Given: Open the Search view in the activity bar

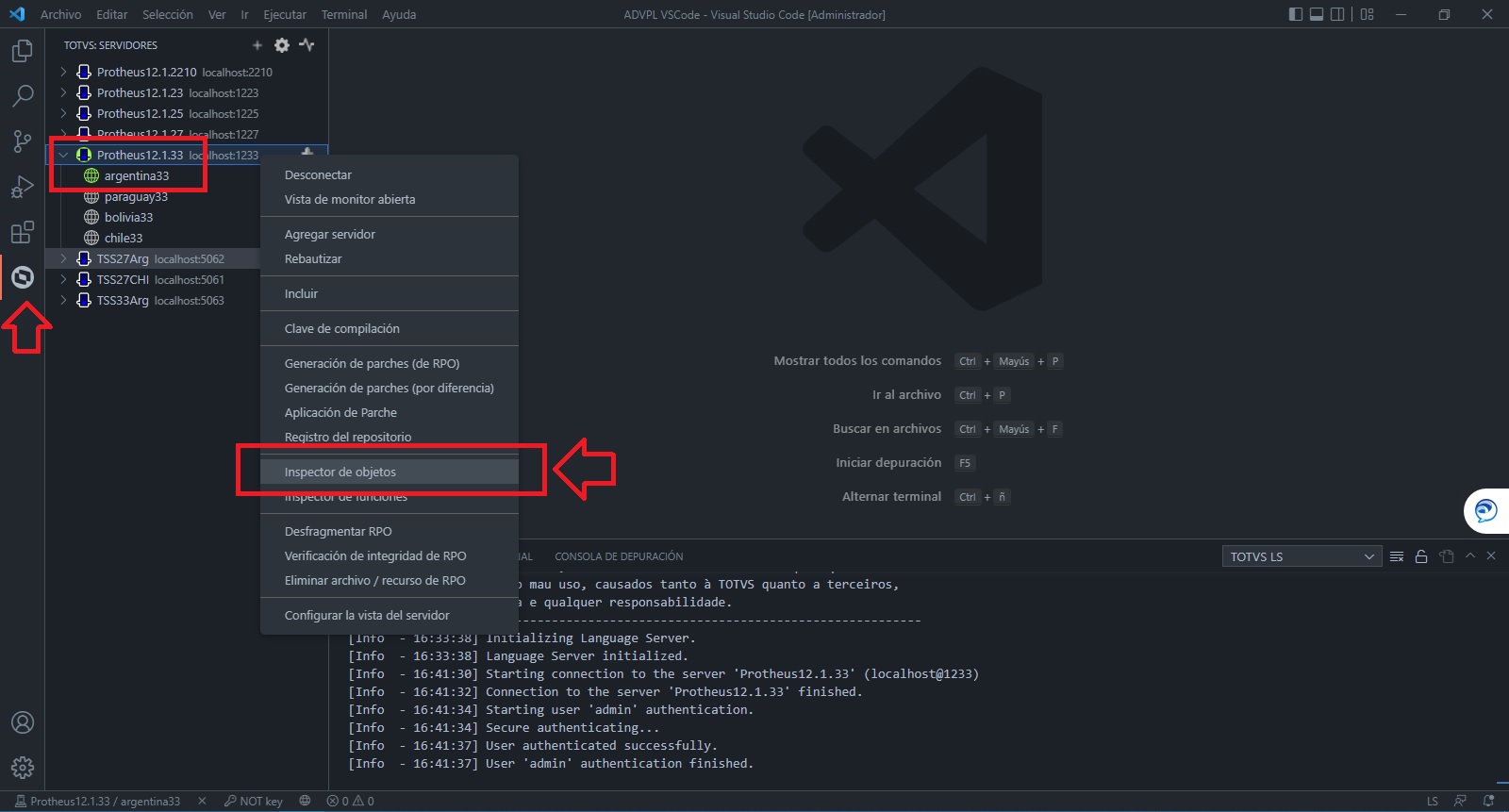Looking at the screenshot, I should [23, 96].
